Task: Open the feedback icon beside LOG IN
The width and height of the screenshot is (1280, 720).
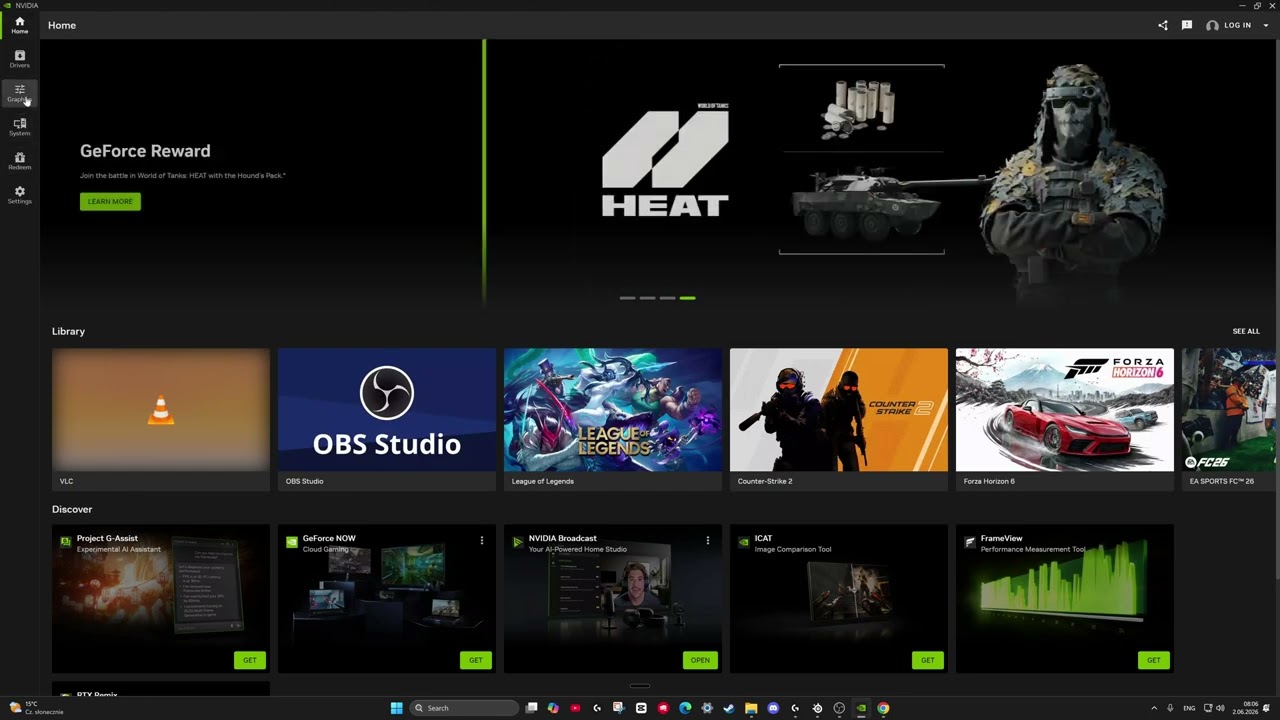Action: tap(1187, 25)
